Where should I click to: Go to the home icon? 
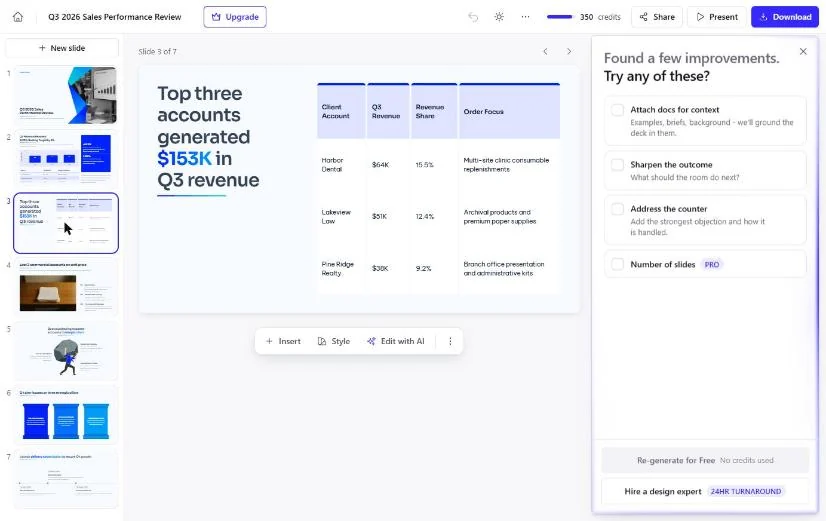click(x=18, y=17)
